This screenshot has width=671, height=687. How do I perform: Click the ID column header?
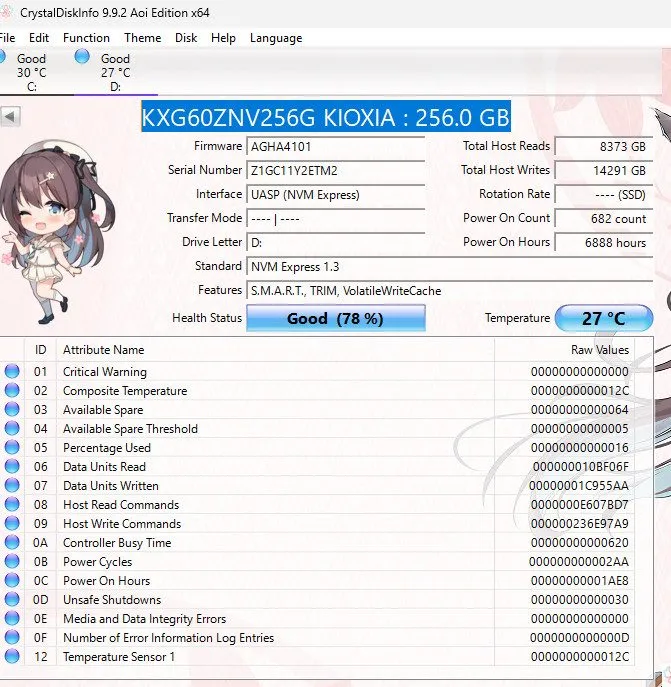click(x=40, y=350)
